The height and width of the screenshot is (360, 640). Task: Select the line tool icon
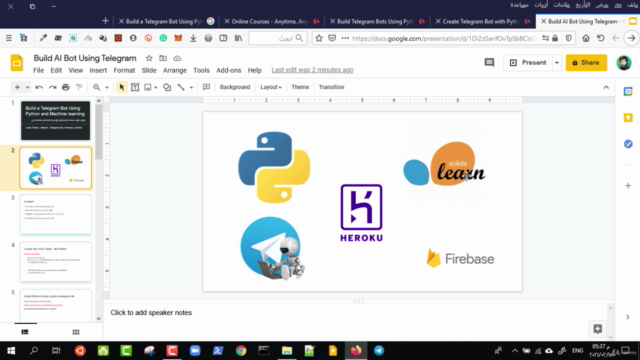181,87
